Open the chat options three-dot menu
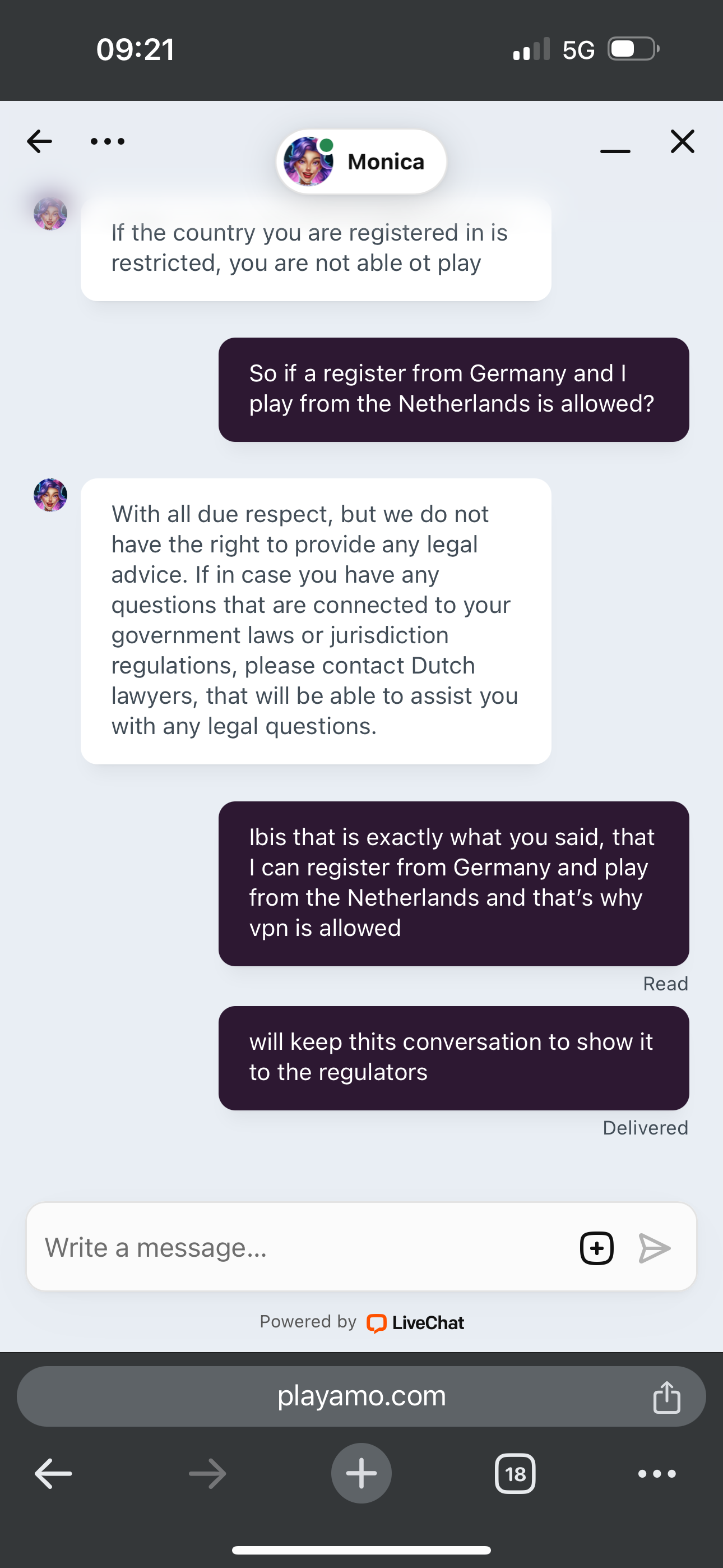723x1568 pixels. click(107, 141)
